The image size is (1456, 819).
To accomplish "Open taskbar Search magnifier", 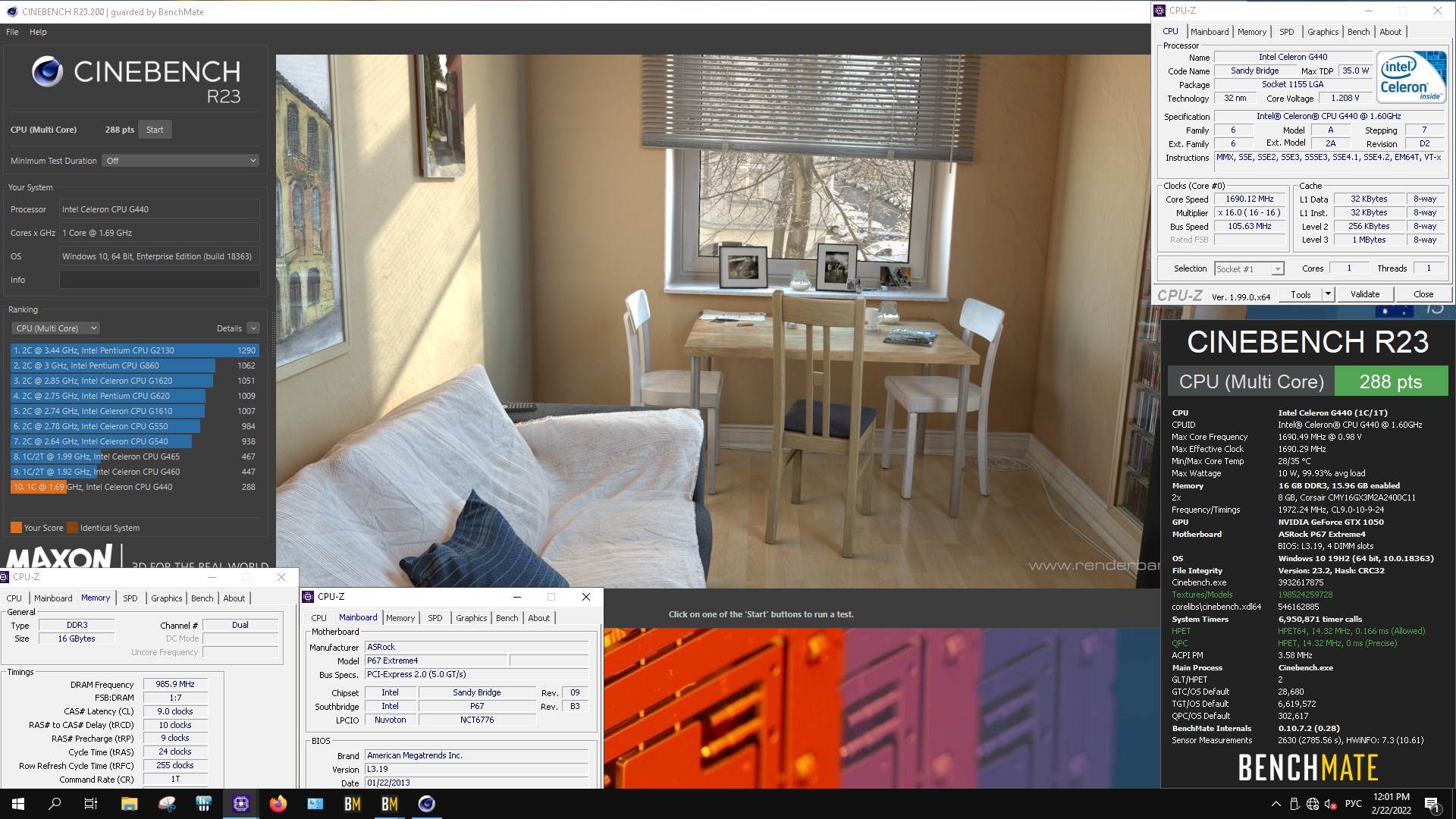I will pos(55,804).
